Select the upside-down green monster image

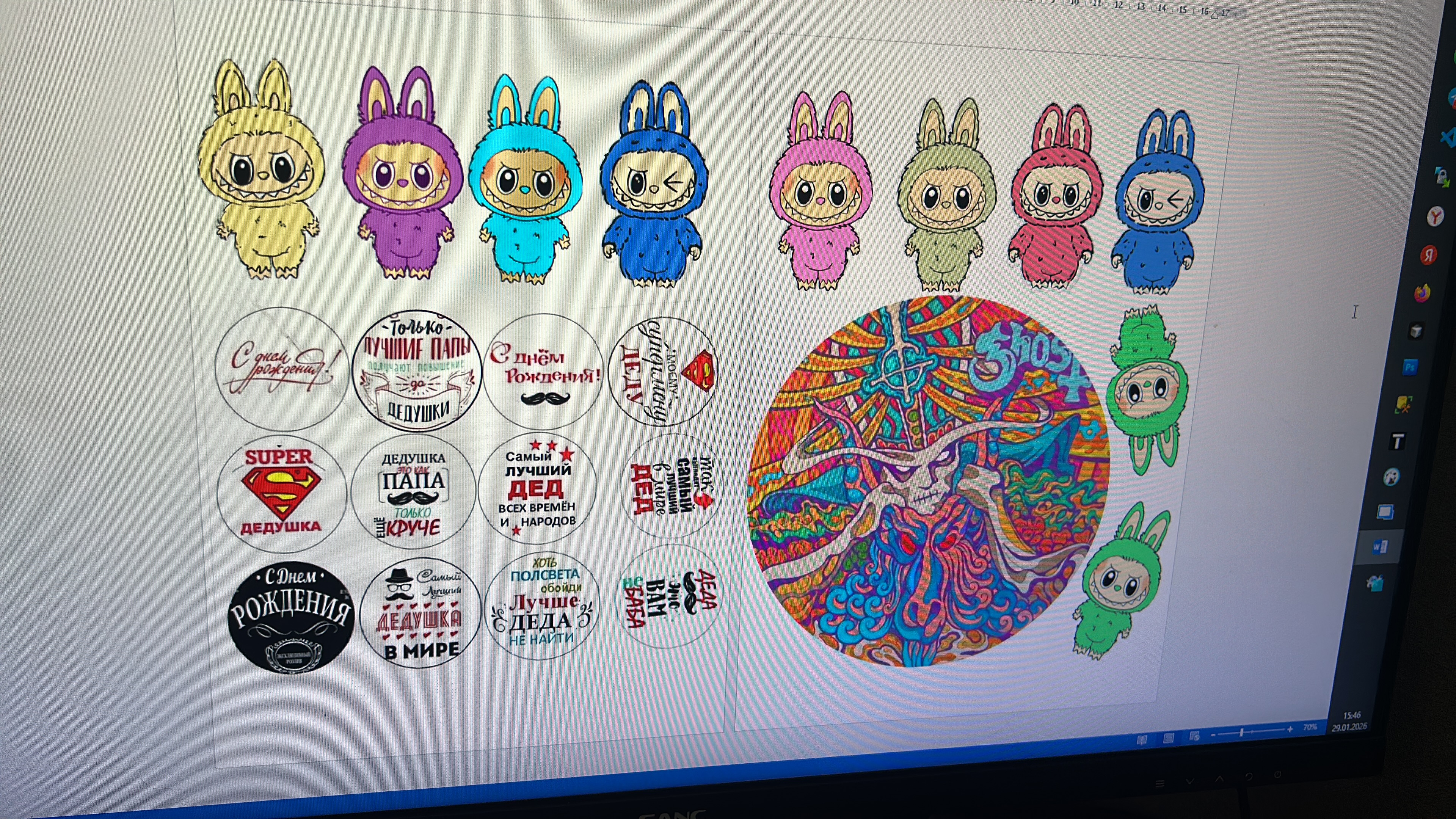pyautogui.click(x=1147, y=391)
